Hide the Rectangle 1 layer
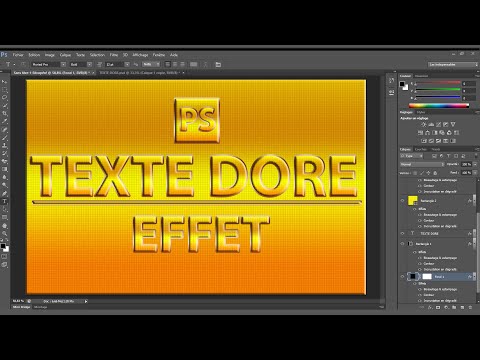 [402, 244]
